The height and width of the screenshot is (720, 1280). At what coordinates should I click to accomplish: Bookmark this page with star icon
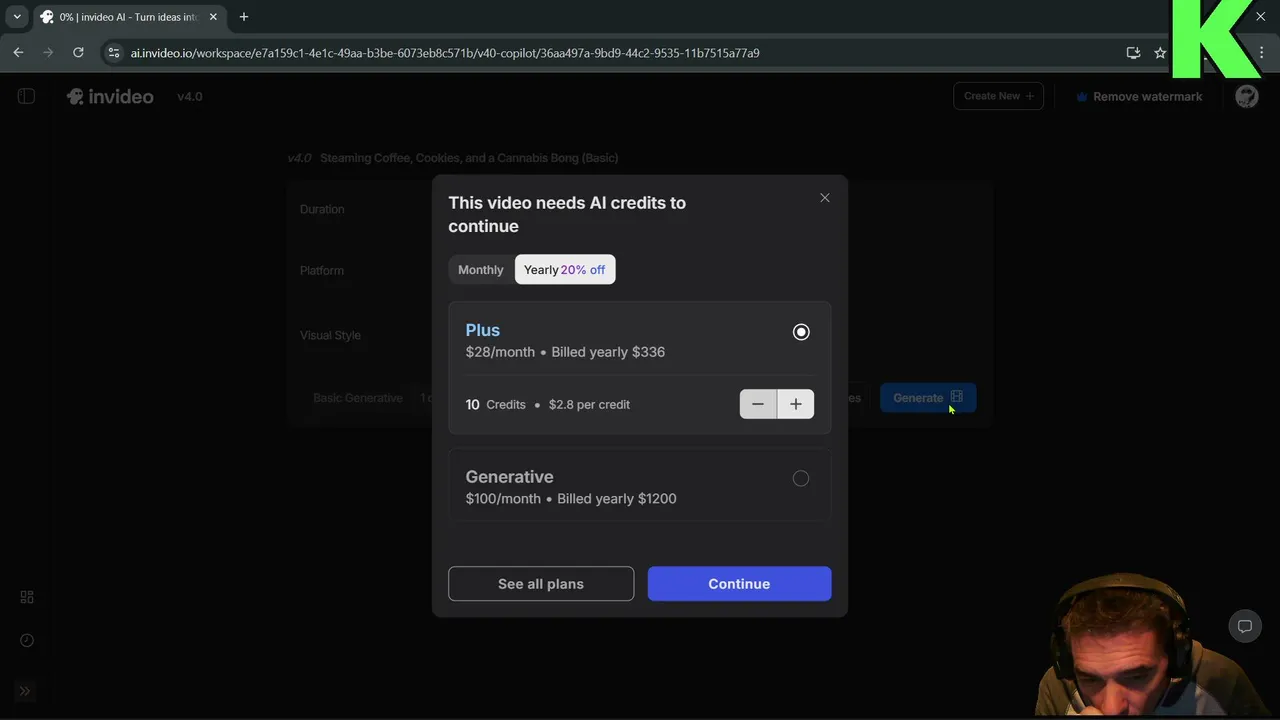[1160, 53]
